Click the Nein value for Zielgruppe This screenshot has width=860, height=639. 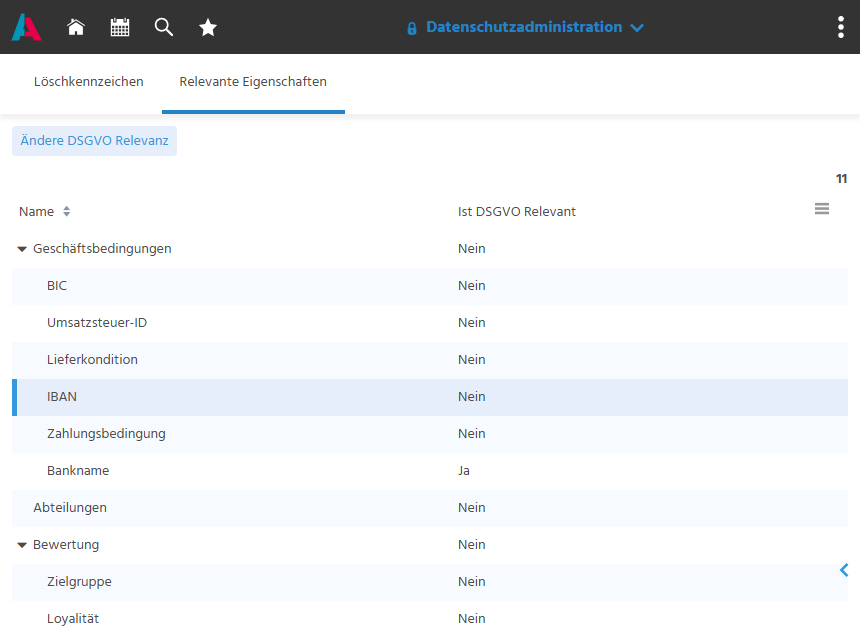[472, 582]
